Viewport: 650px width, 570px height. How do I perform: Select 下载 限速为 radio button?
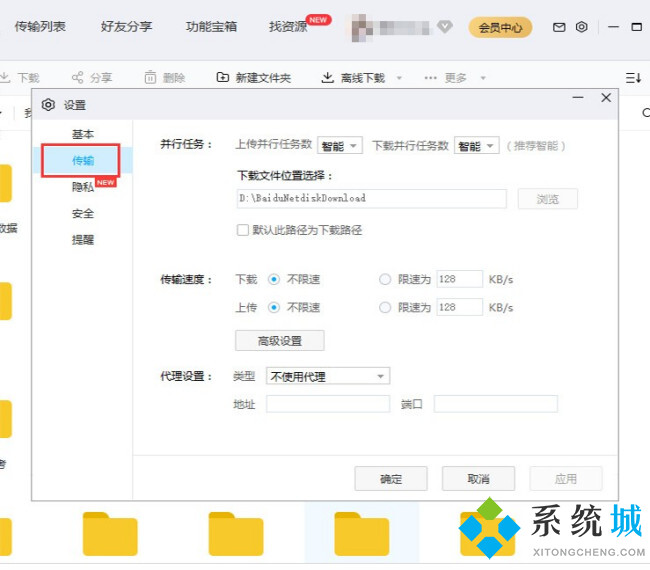(385, 279)
